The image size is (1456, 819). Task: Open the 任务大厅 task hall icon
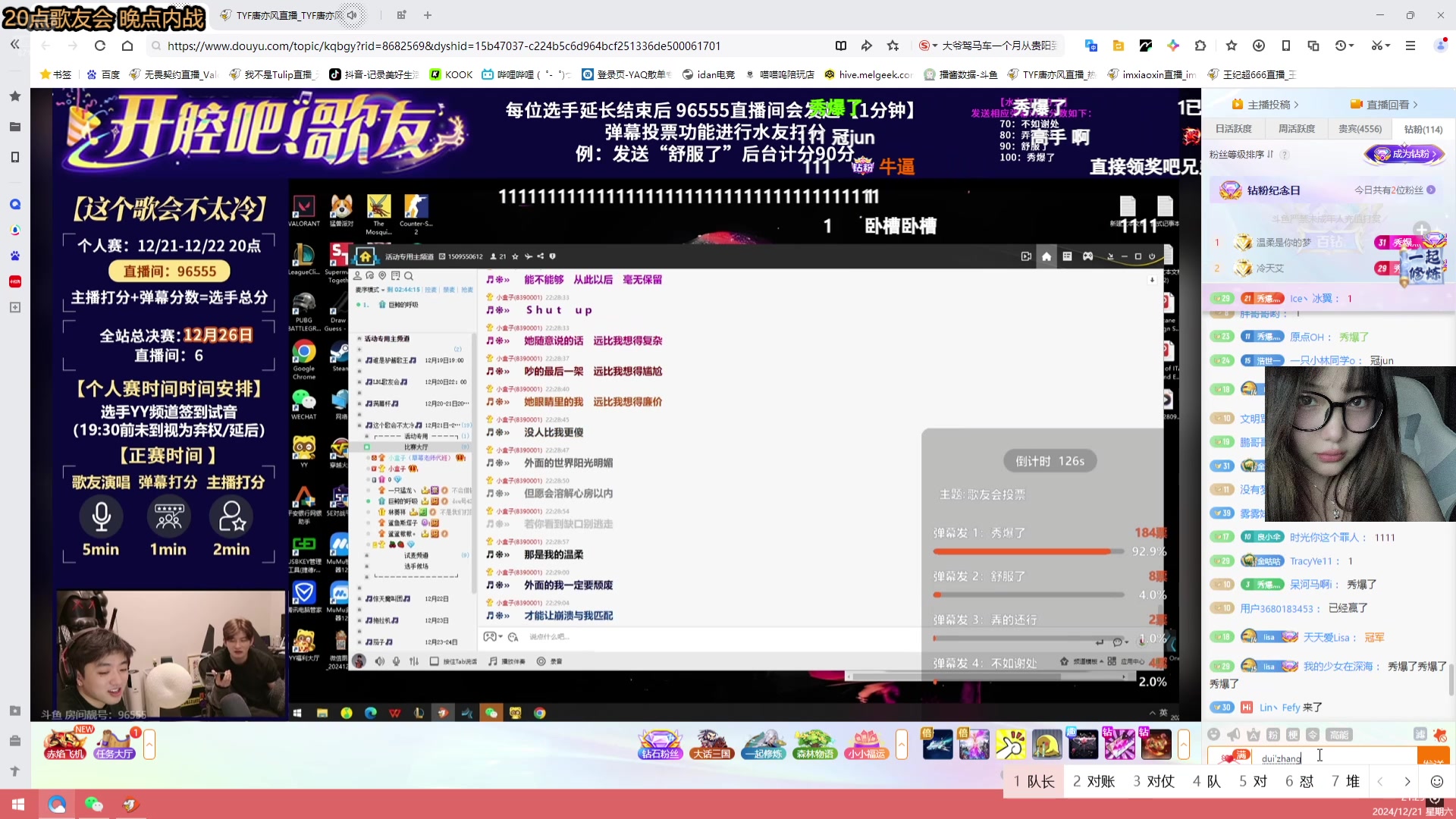pyautogui.click(x=115, y=743)
